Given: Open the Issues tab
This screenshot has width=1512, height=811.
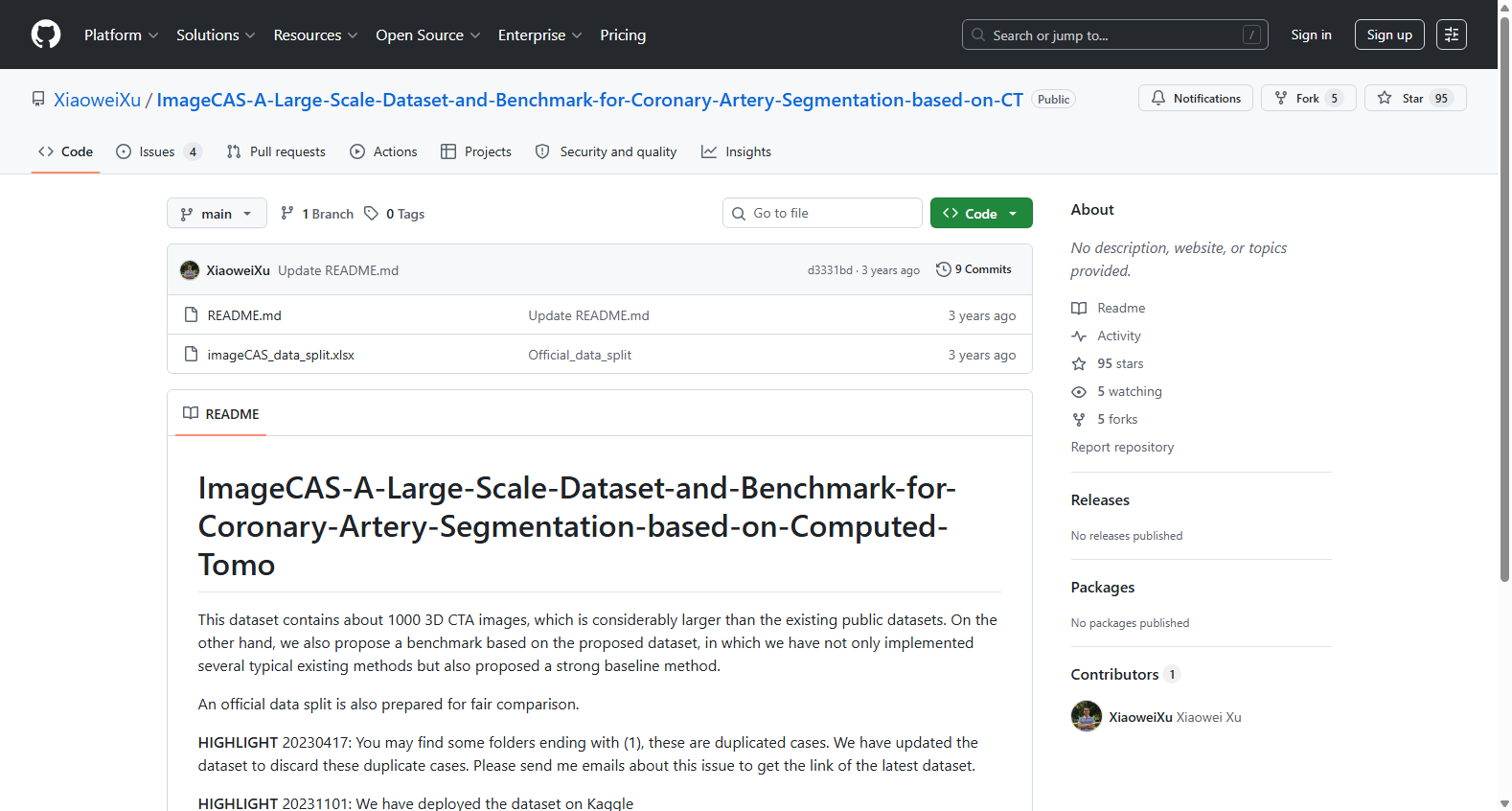Looking at the screenshot, I should [158, 151].
